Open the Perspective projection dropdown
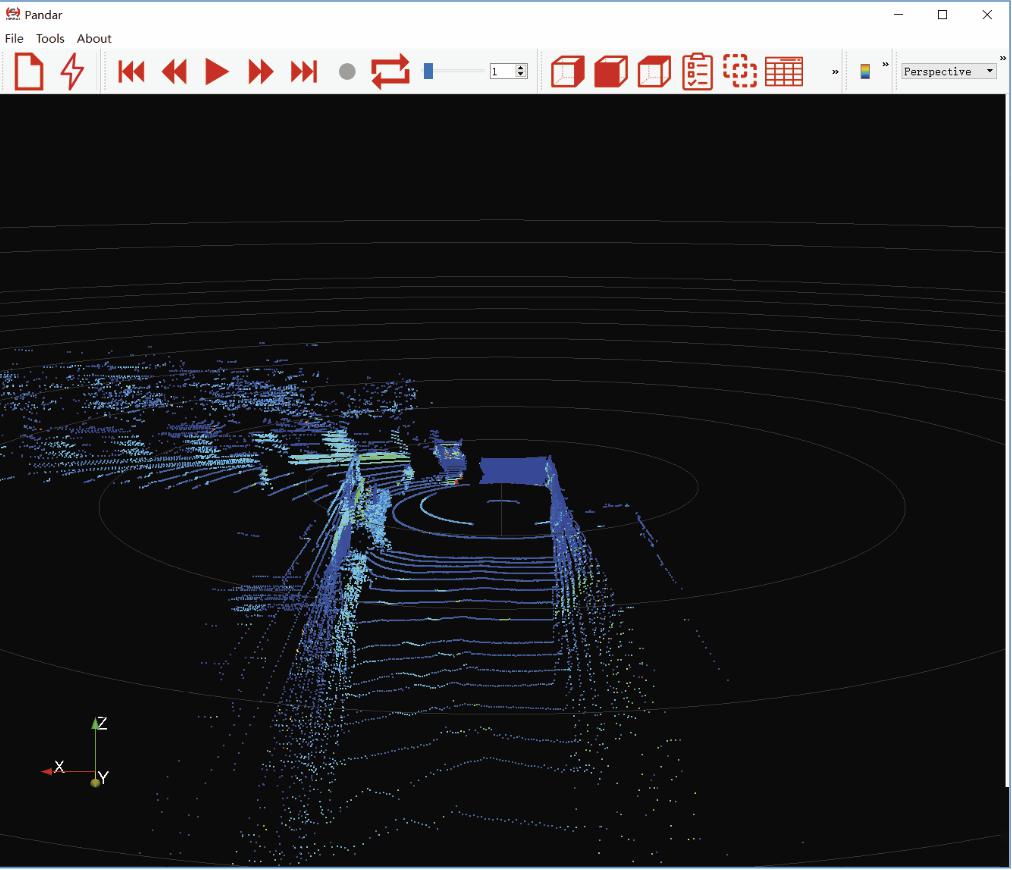The width and height of the screenshot is (1012, 870). point(949,71)
